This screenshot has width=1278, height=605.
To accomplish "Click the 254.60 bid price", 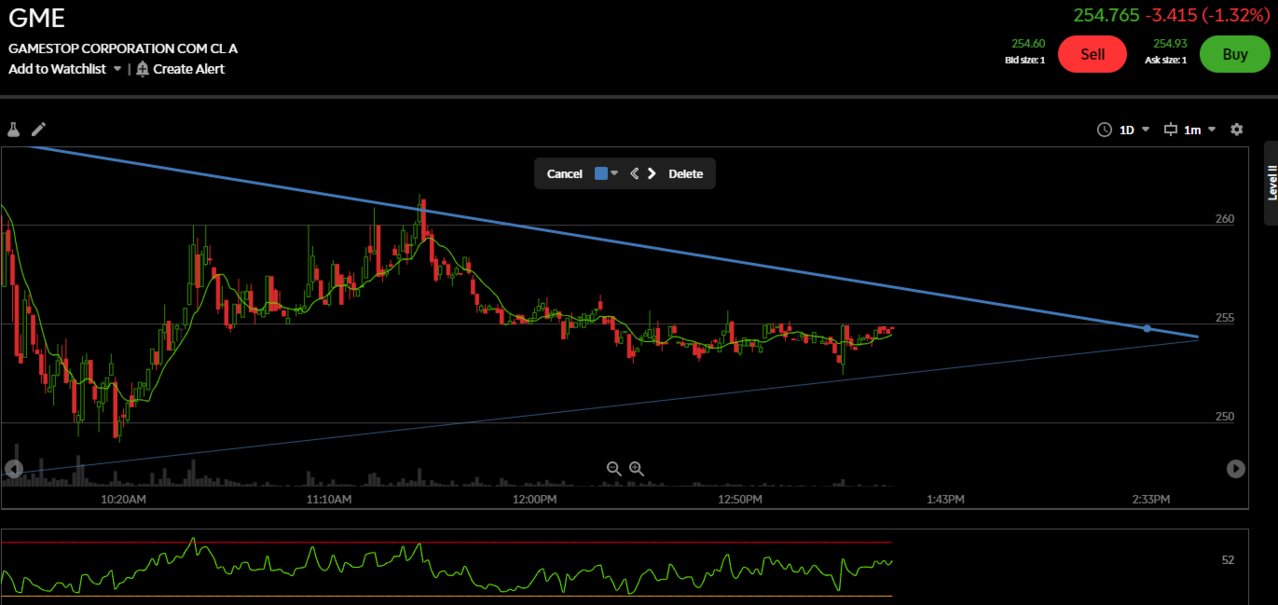I will pos(1028,43).
